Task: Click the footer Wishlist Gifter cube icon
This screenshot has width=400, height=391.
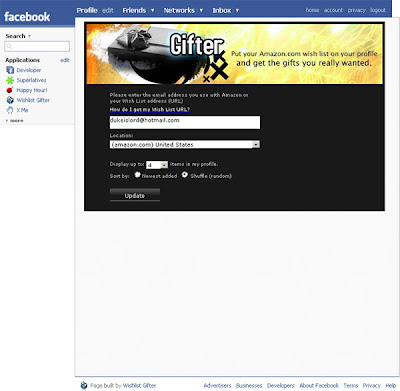Action: click(x=84, y=385)
